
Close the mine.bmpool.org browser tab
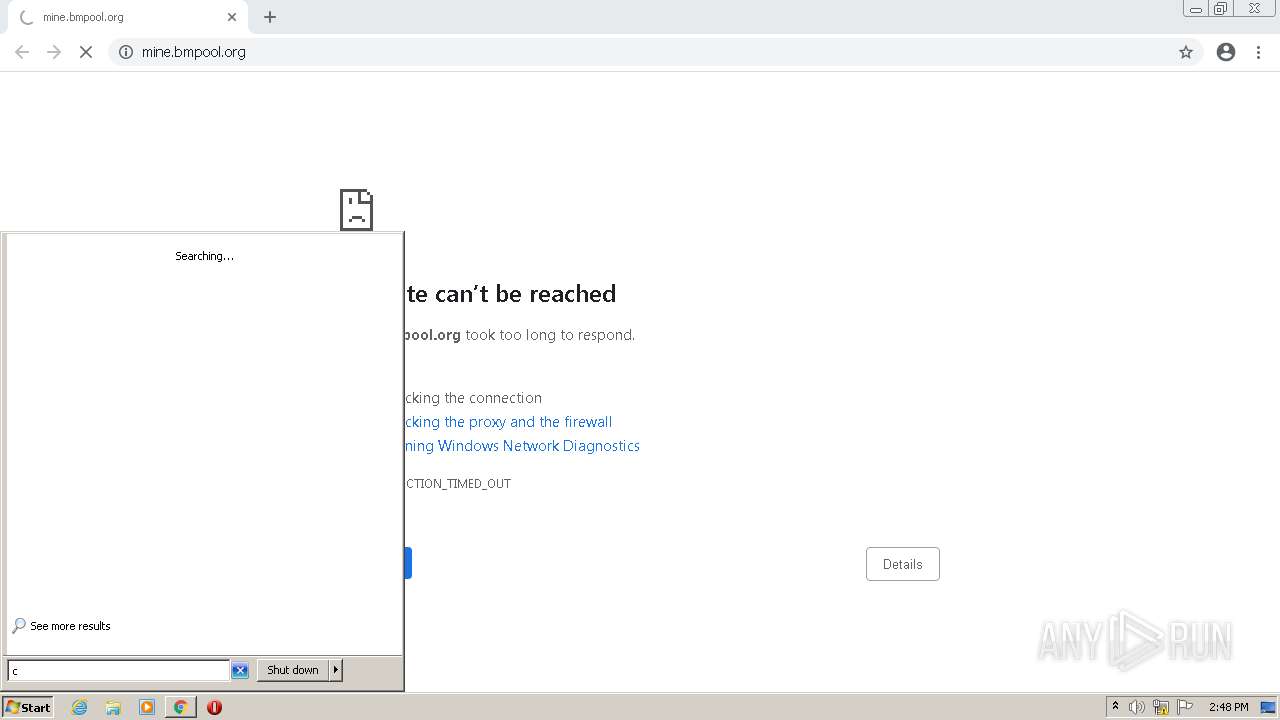coord(232,17)
